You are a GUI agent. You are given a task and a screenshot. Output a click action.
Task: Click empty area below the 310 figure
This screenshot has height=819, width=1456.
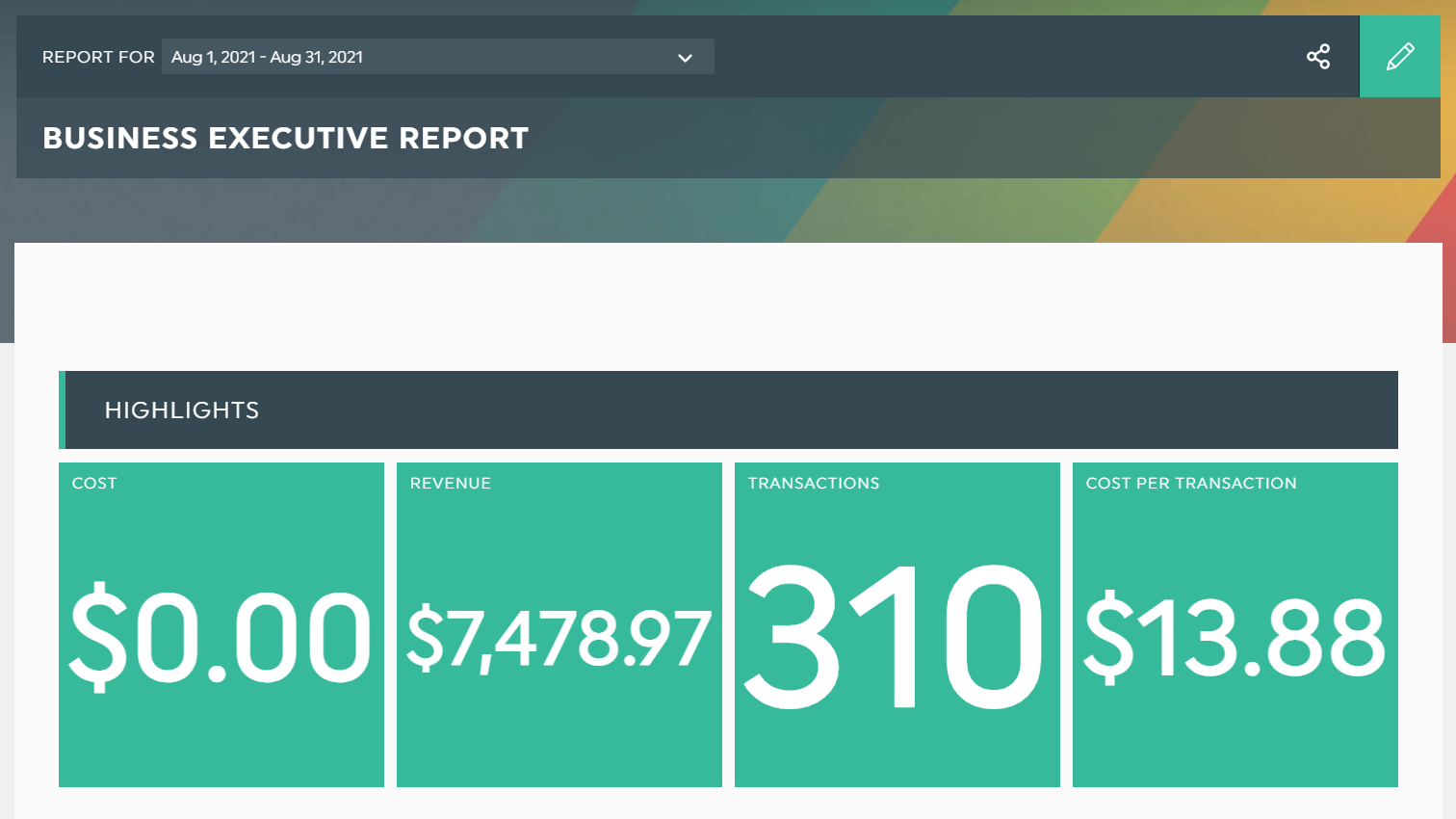click(896, 752)
